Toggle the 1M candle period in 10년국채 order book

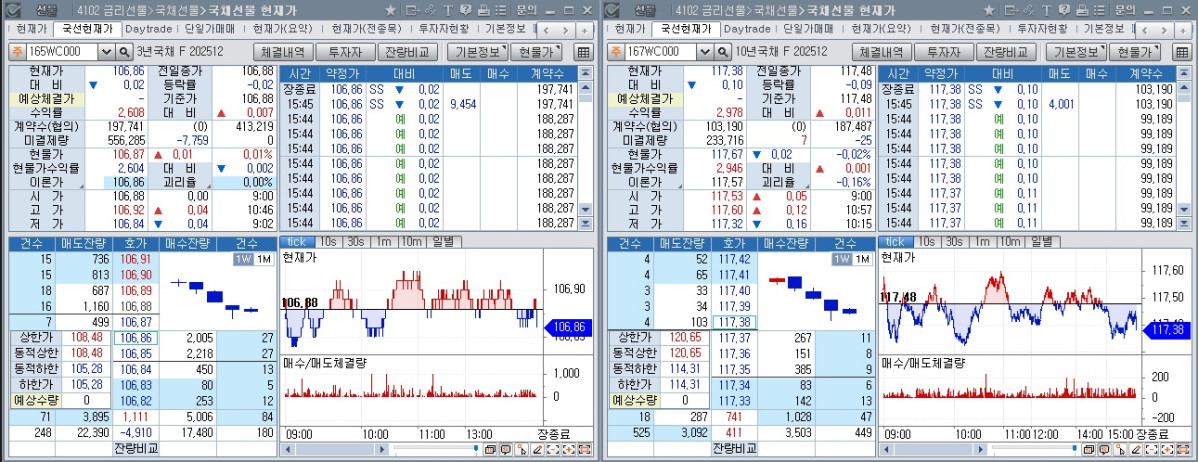click(x=863, y=260)
